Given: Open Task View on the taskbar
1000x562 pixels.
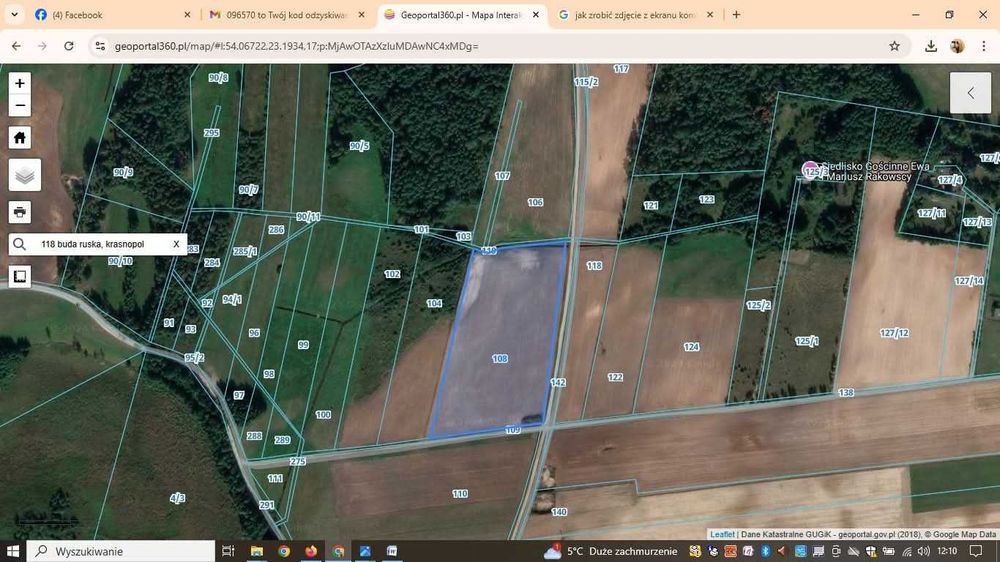Looking at the screenshot, I should (228, 551).
